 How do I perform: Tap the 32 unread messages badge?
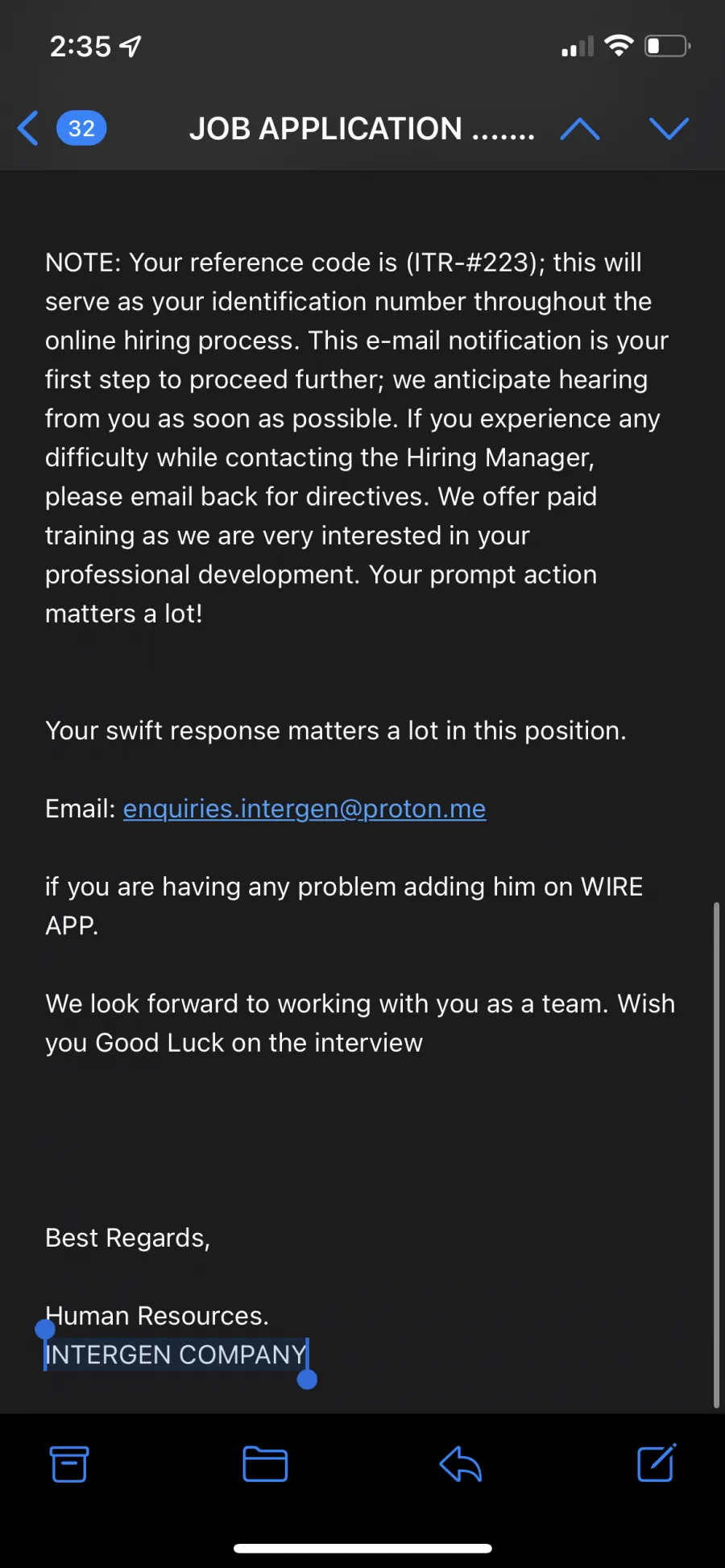81,128
